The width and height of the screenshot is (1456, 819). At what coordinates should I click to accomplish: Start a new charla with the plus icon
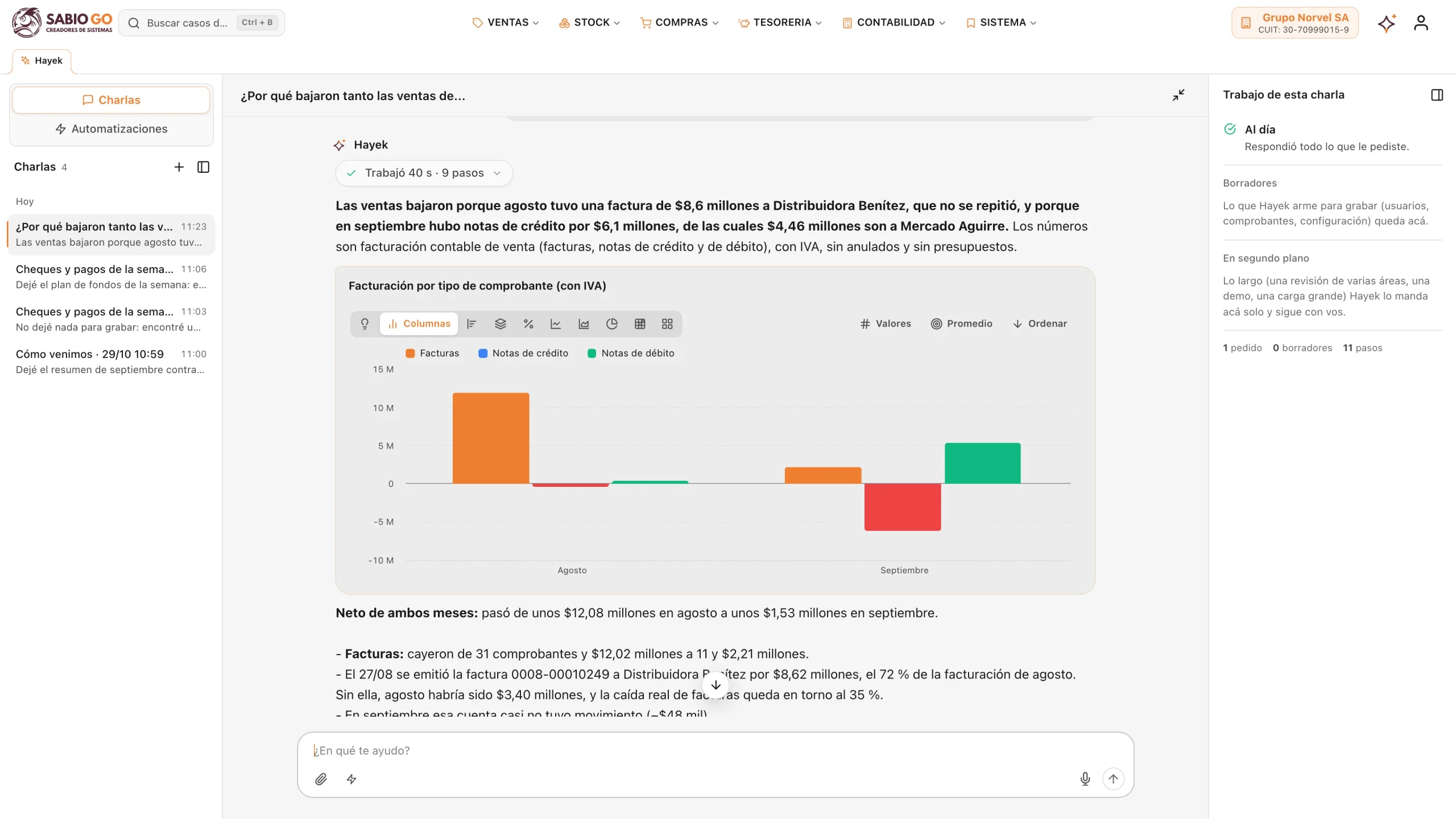(179, 167)
